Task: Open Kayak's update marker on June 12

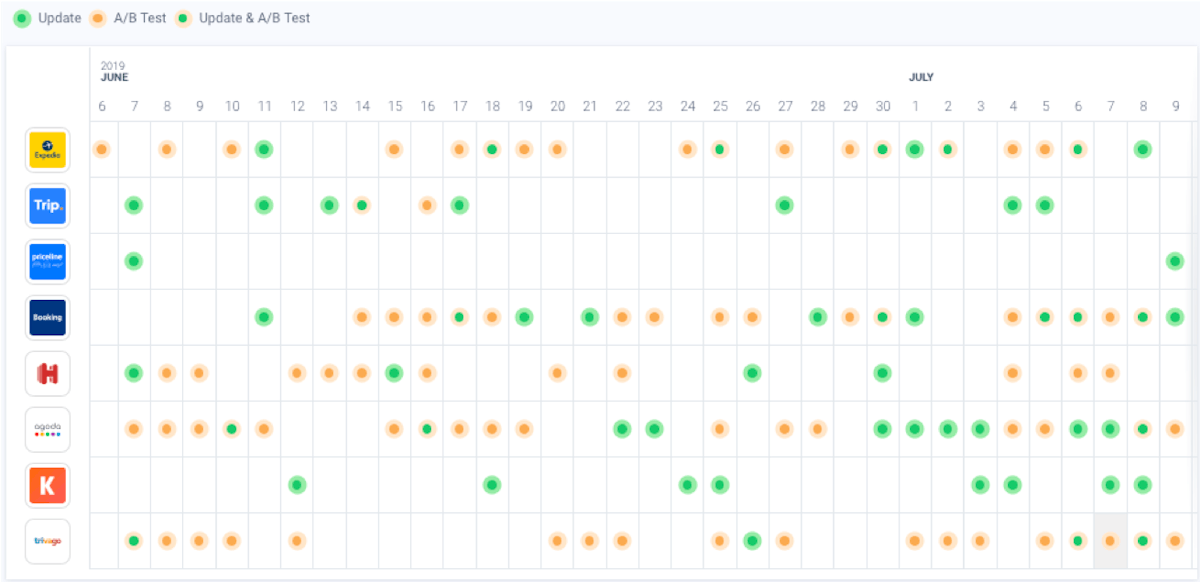Action: [297, 485]
